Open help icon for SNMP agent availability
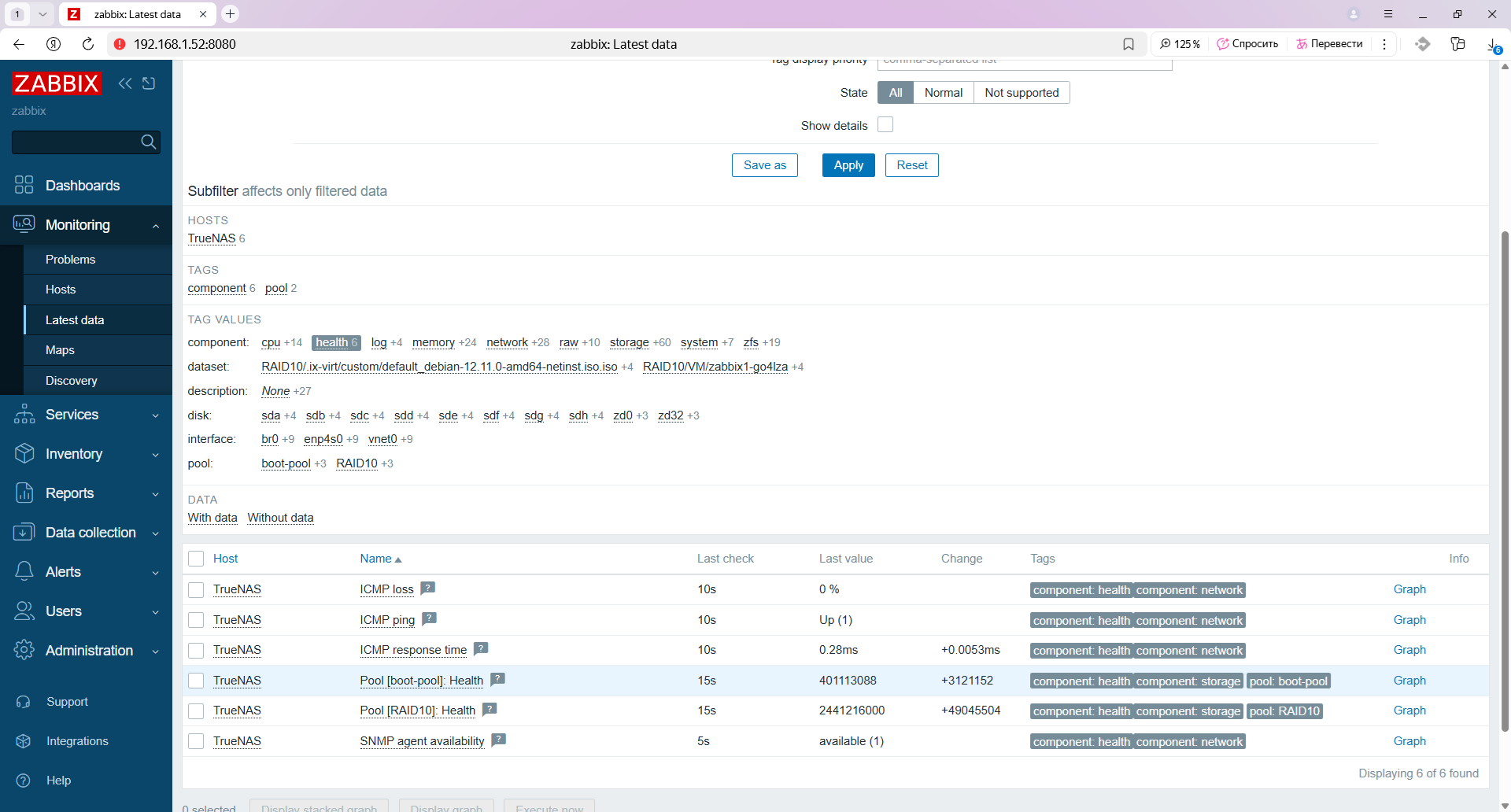The width and height of the screenshot is (1511, 812). click(x=498, y=740)
